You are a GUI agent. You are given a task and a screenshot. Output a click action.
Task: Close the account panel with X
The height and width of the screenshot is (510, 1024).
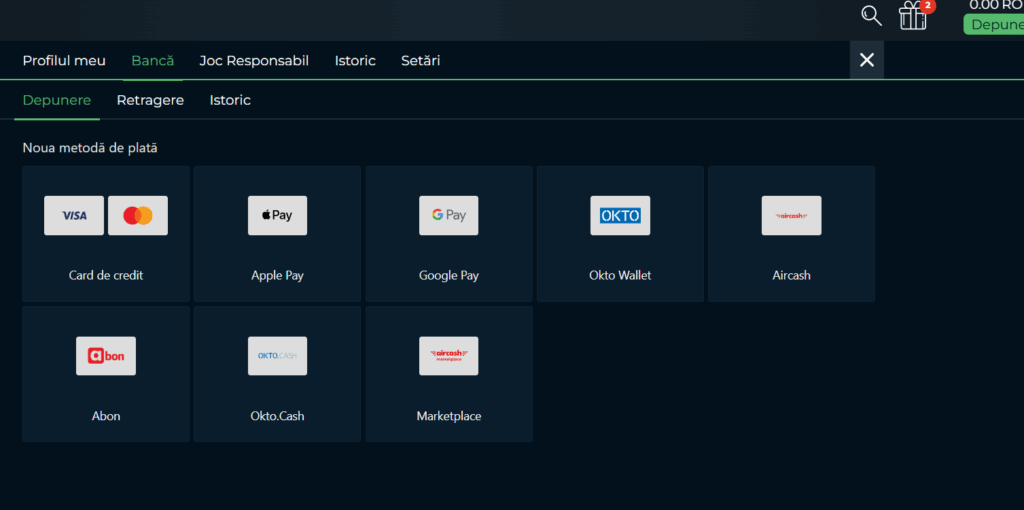[x=867, y=60]
